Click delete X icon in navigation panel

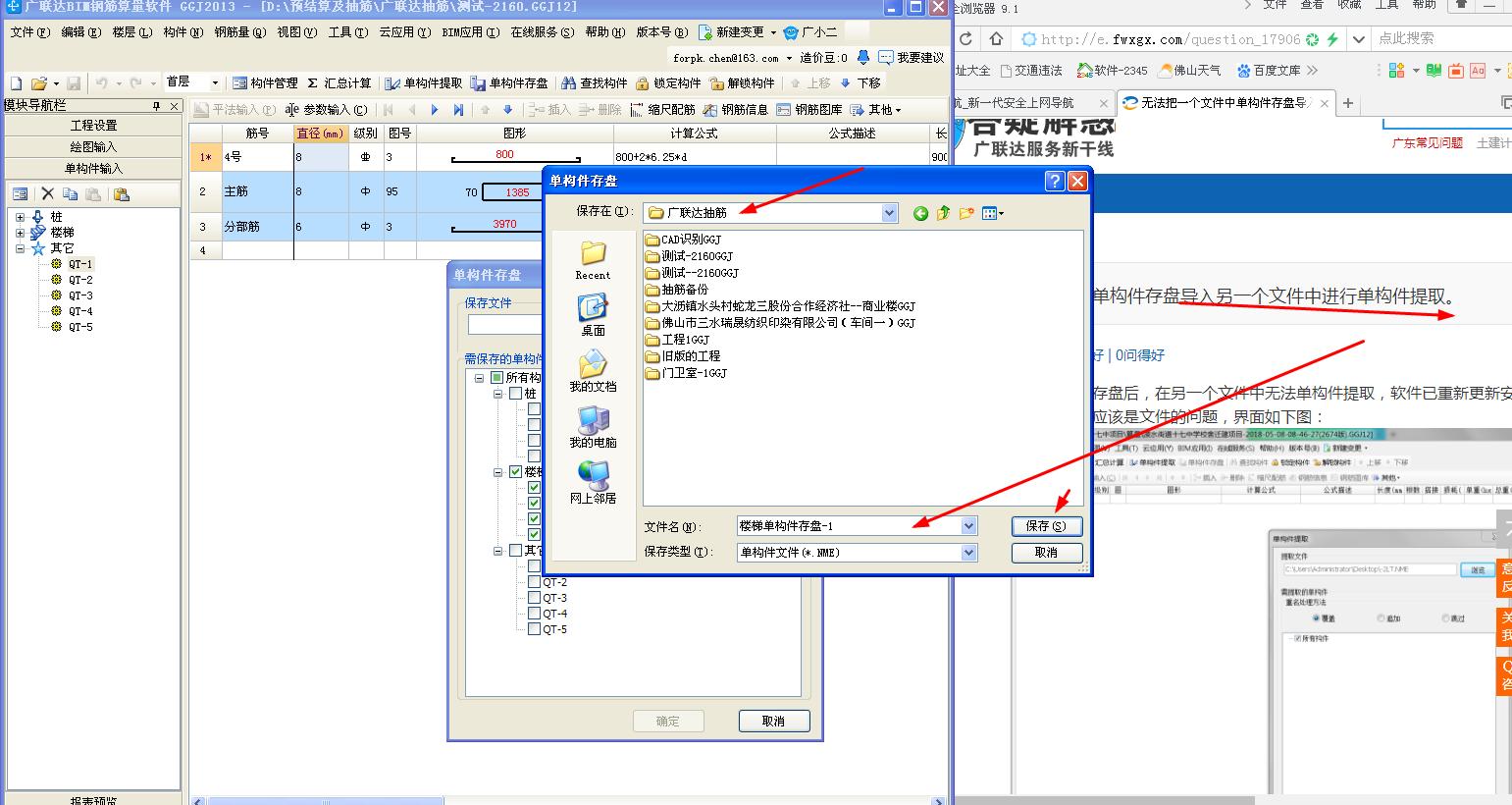pos(47,194)
